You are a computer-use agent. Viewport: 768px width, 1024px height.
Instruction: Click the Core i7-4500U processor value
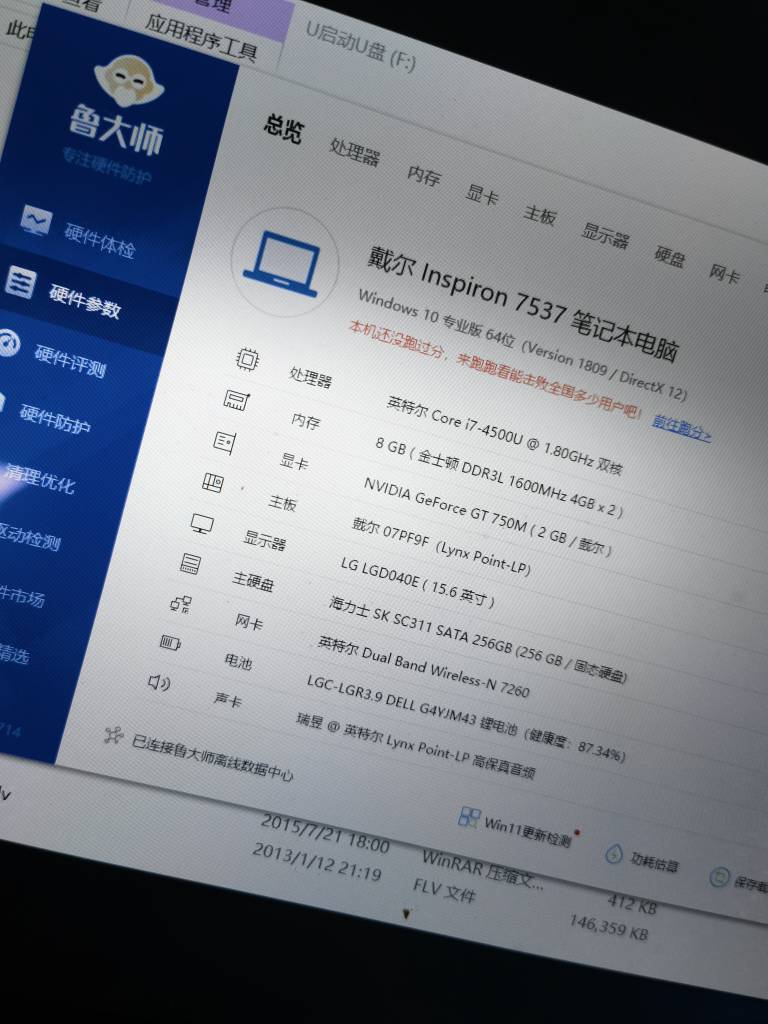504,434
